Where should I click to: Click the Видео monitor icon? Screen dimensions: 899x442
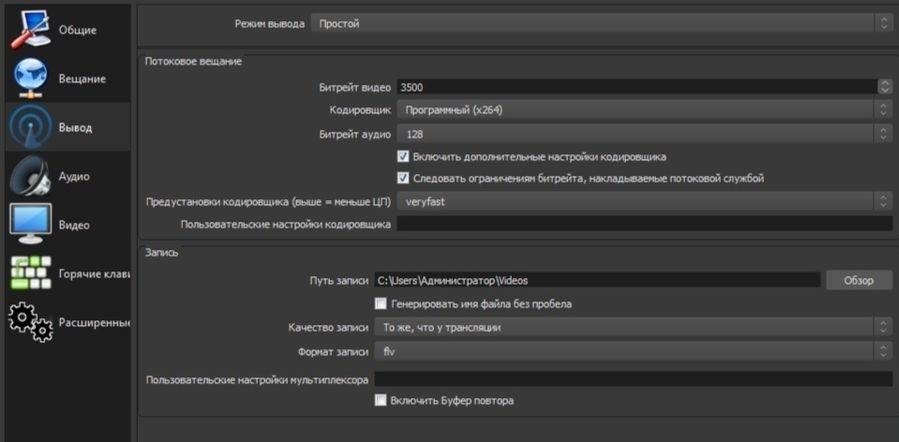(30, 225)
